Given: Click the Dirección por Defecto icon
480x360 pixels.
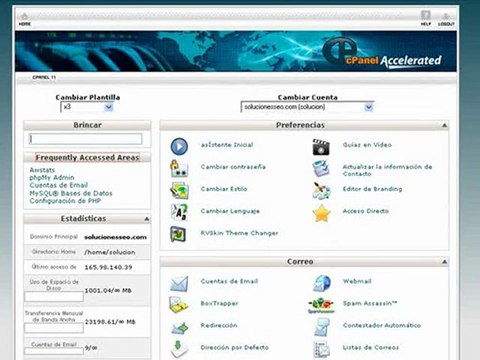Looking at the screenshot, I should (179, 349).
